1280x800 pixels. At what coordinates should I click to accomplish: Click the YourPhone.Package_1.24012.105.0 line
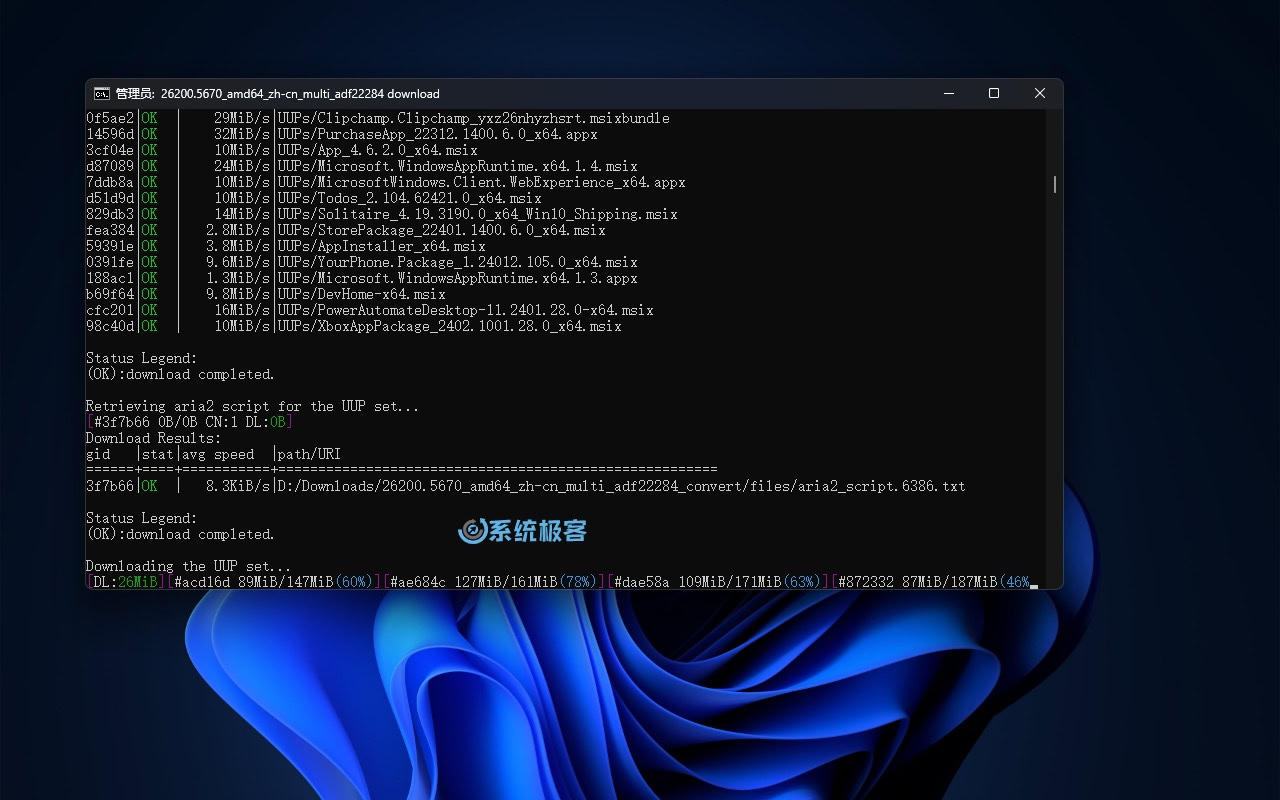coord(458,262)
